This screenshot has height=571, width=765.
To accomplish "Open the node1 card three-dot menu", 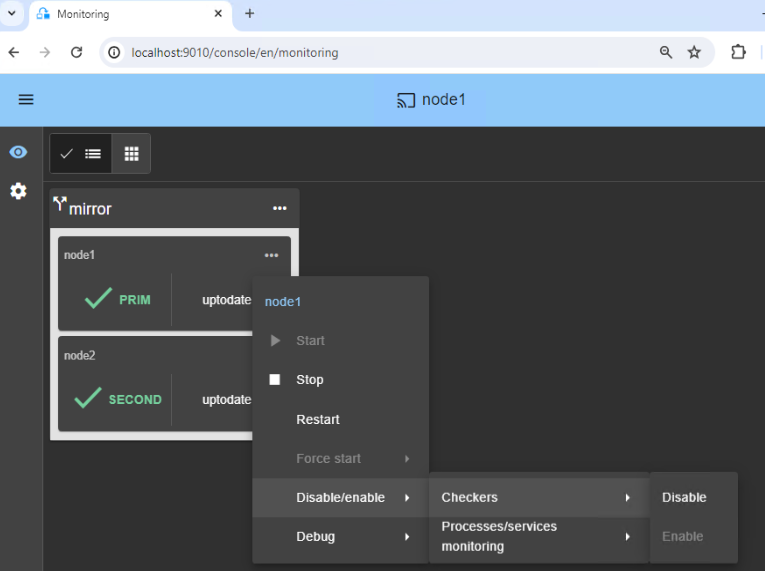I will pos(271,255).
